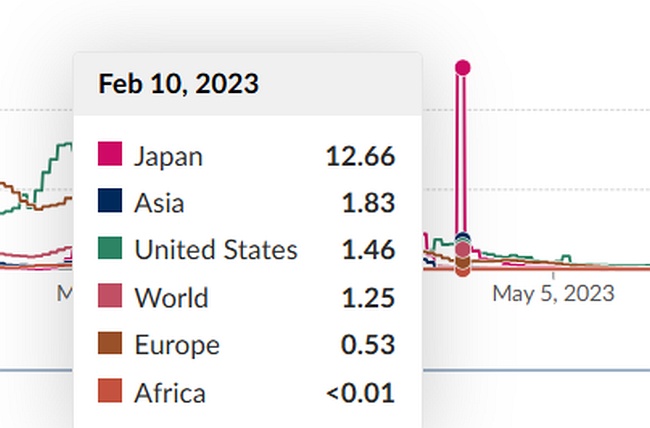Click the pink Japan color swatch
650x428 pixels.
coord(110,155)
